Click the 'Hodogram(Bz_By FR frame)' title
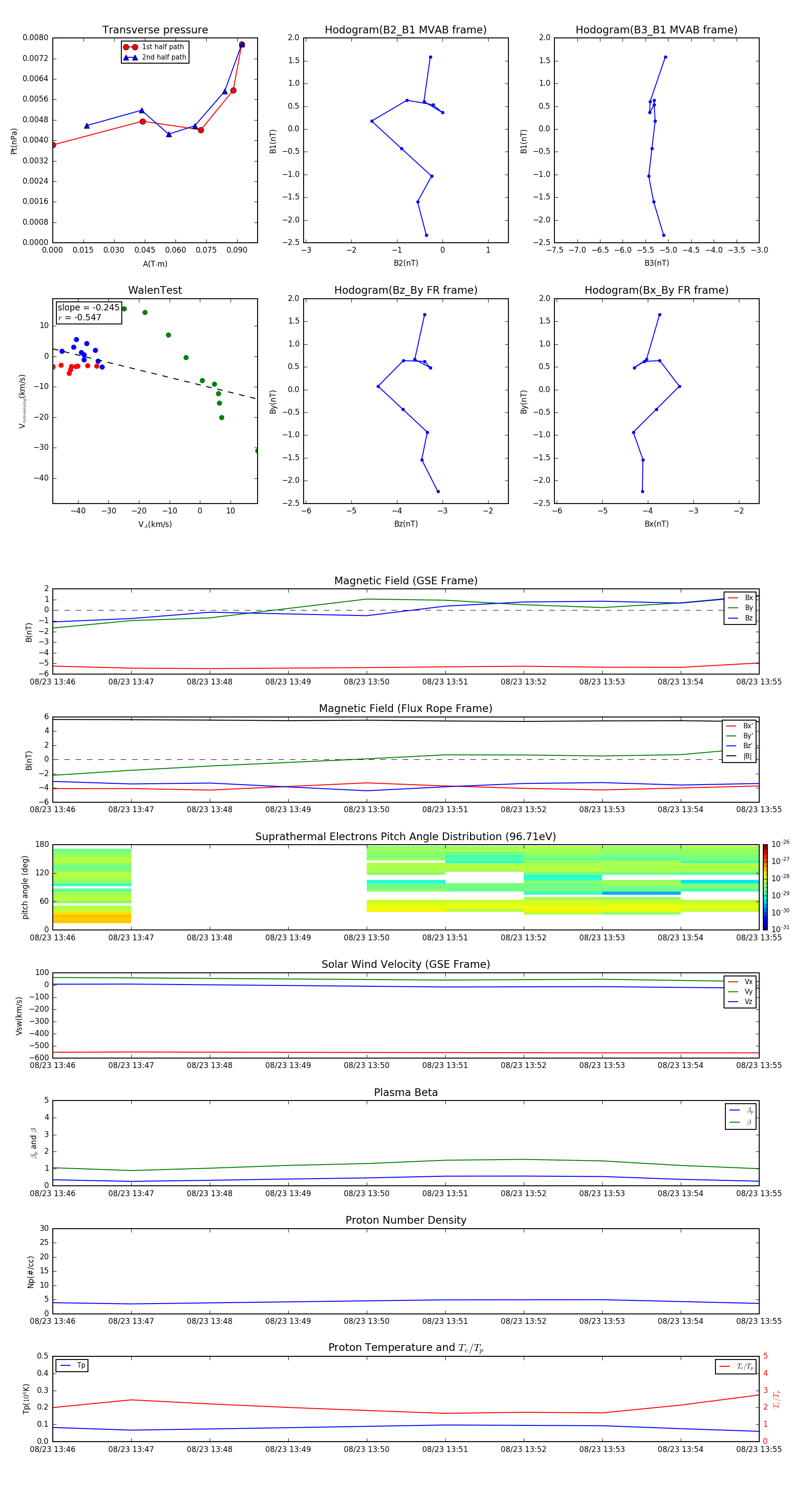The image size is (812, 1489). point(406,290)
